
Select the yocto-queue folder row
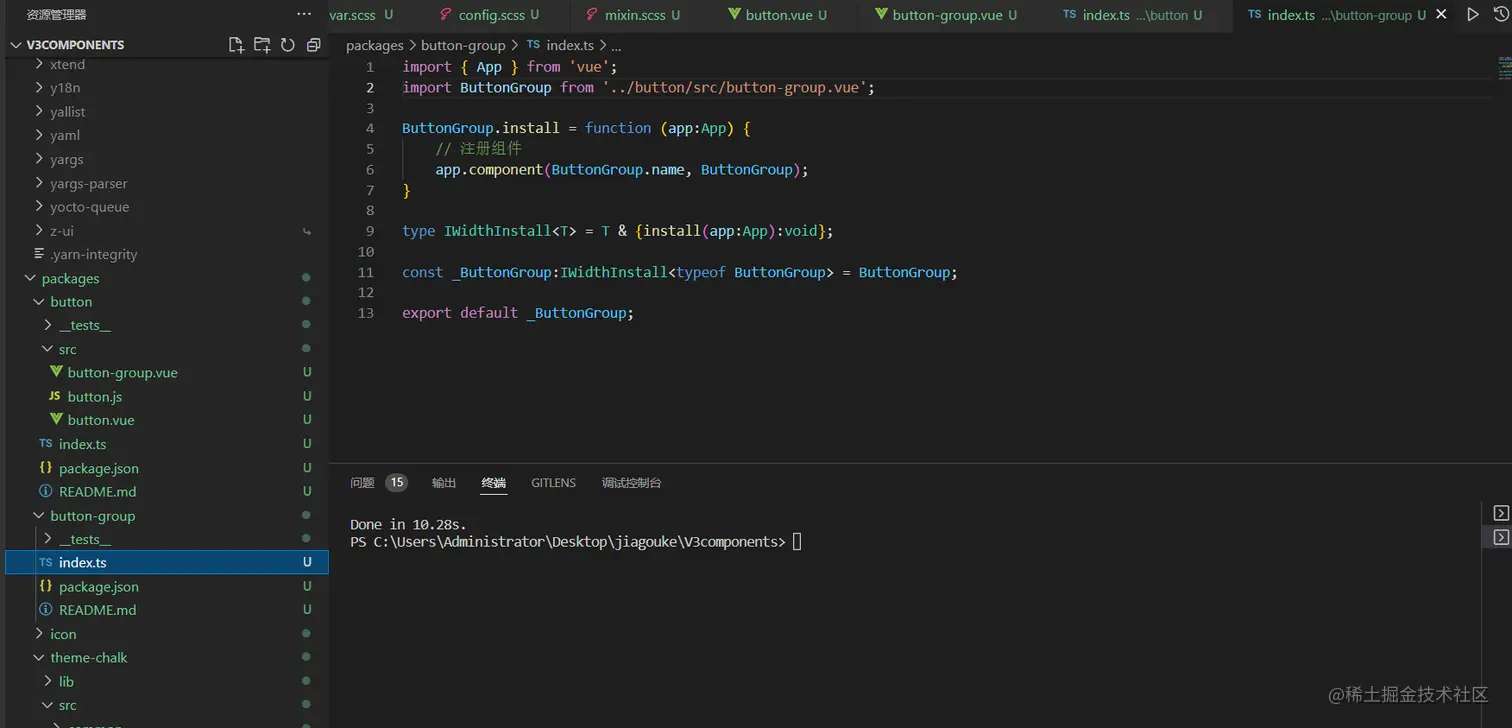pos(167,207)
